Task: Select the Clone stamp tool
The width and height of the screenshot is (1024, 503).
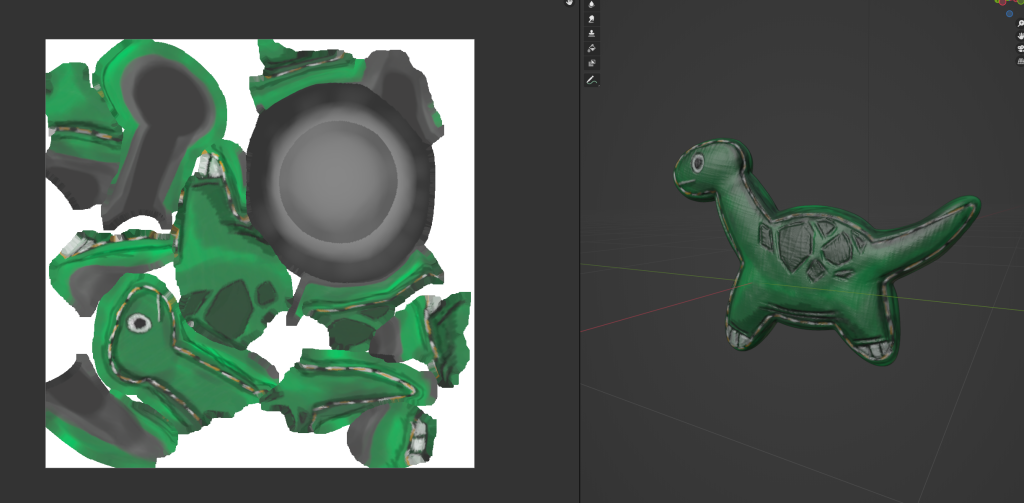Action: pyautogui.click(x=591, y=33)
